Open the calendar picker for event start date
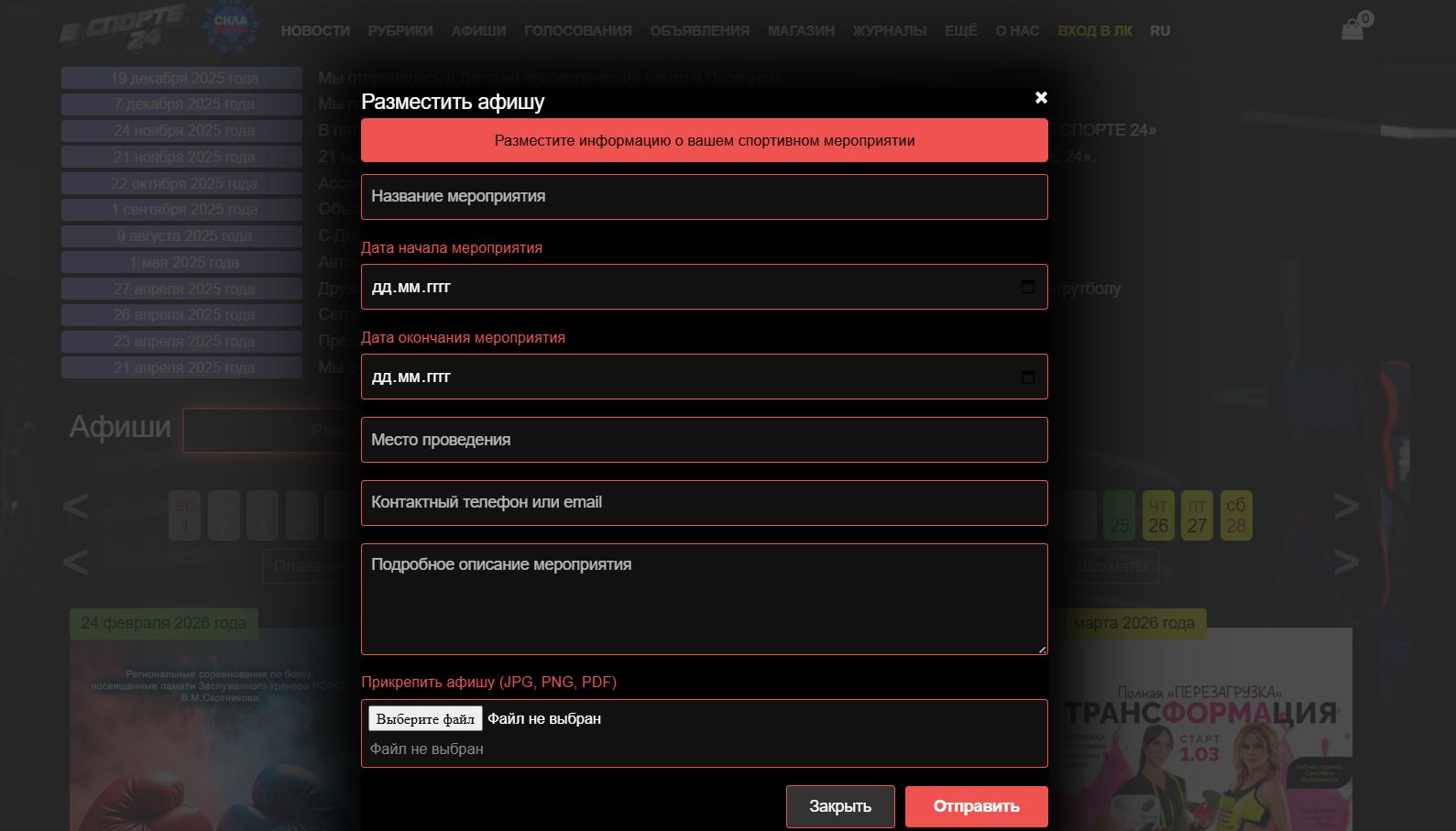 pos(1028,287)
